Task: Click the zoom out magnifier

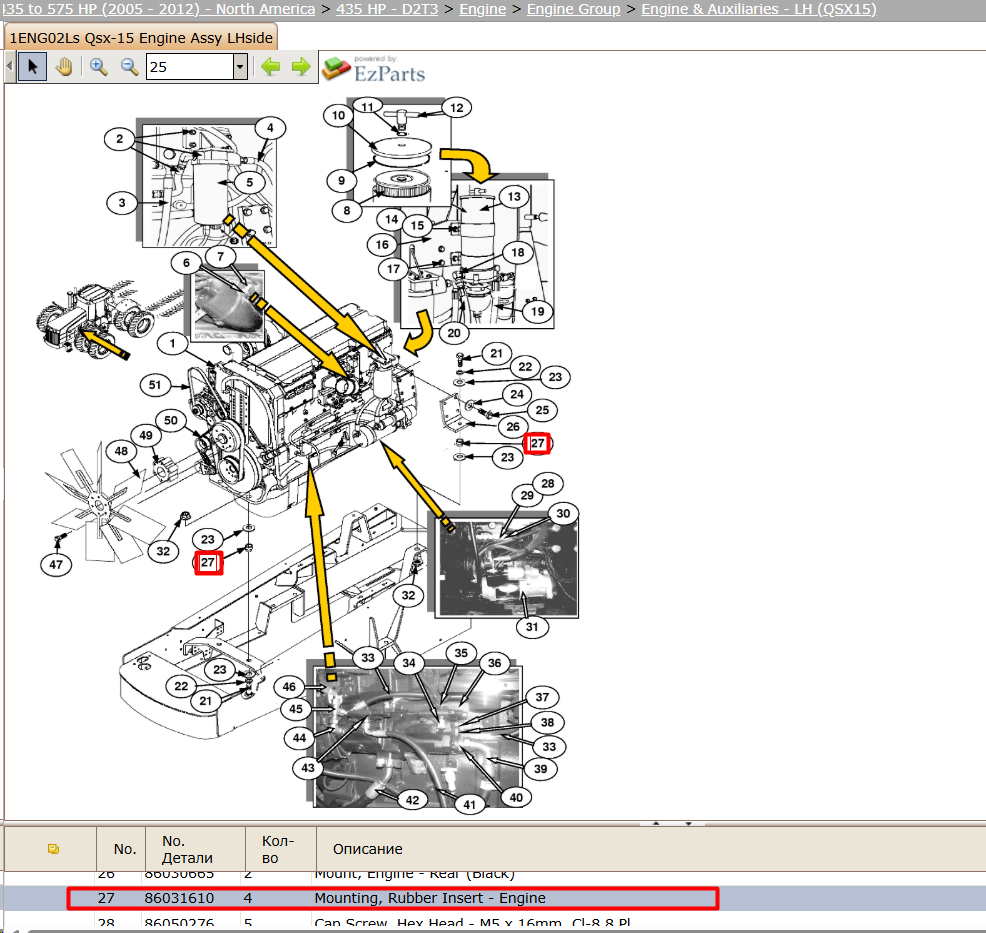Action: [x=130, y=67]
